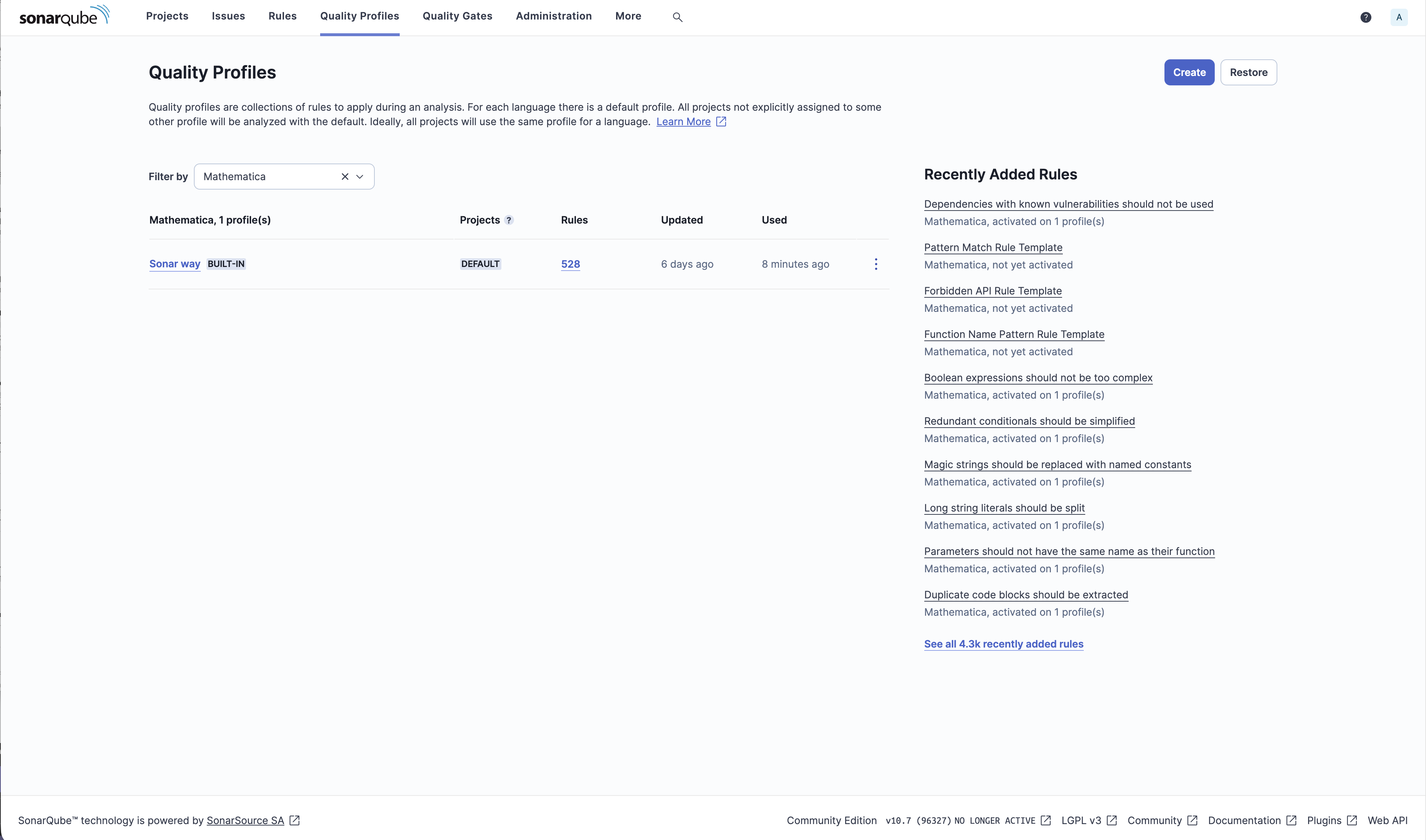
Task: Clear the Mathematica language filter
Action: click(x=345, y=177)
